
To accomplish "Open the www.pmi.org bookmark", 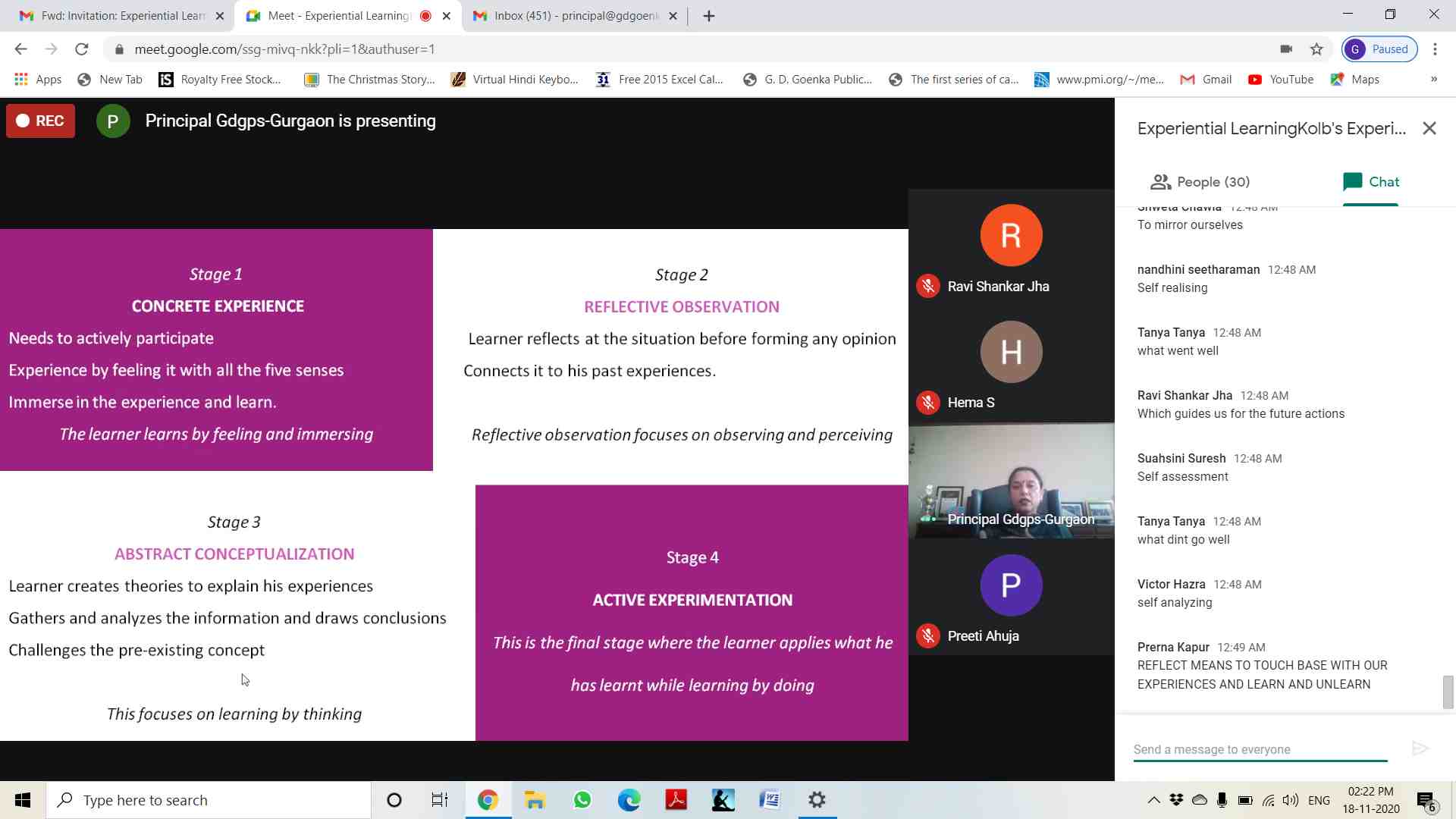I will 1100,80.
